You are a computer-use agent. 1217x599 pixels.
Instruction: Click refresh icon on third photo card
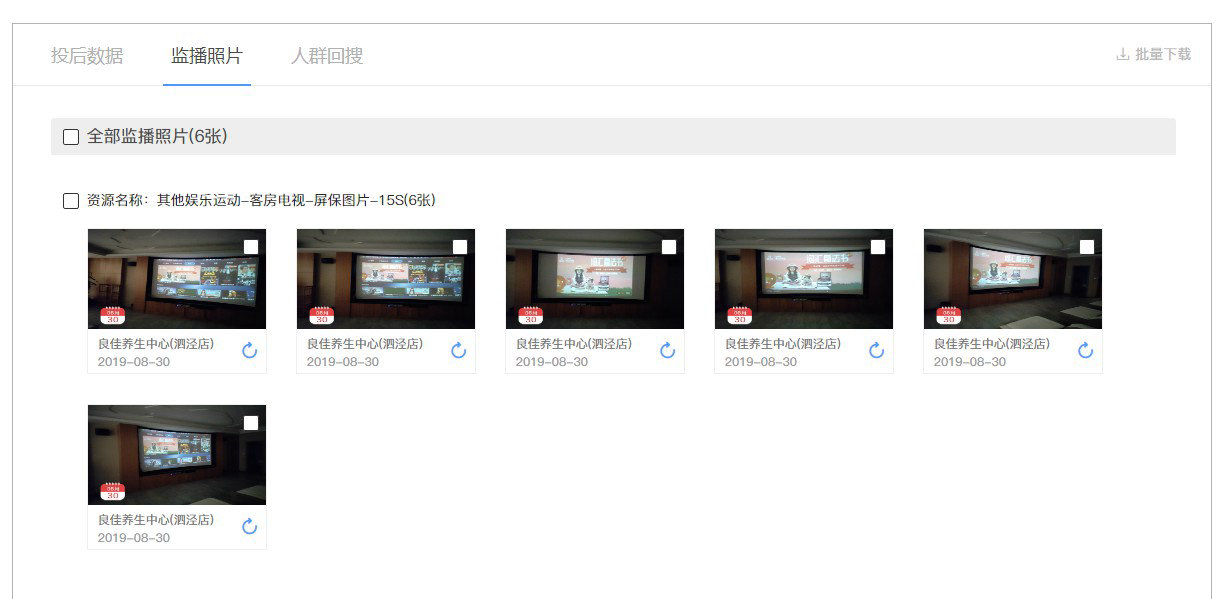668,350
